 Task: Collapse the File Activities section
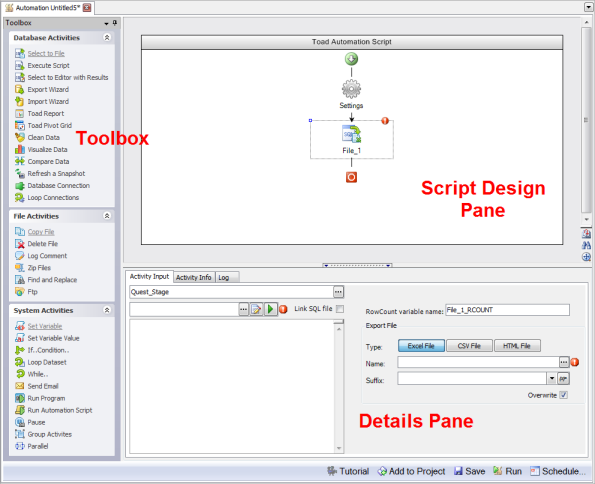pyautogui.click(x=107, y=216)
